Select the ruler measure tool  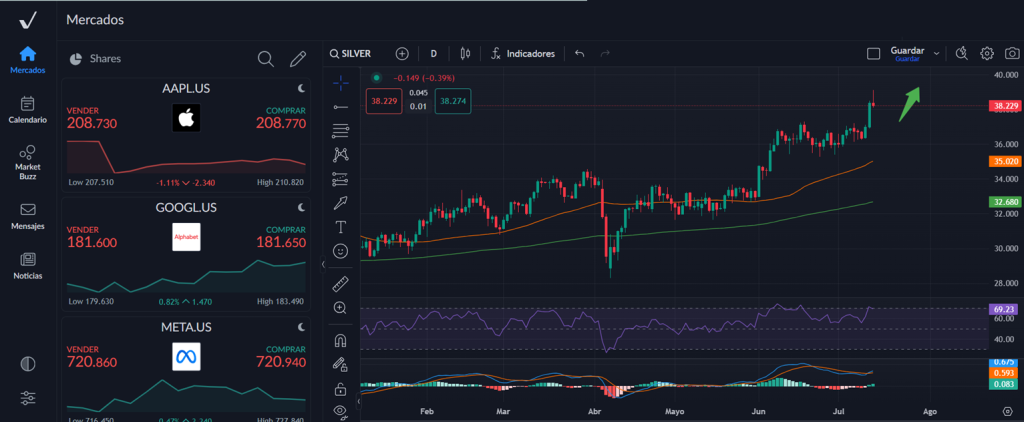pos(340,284)
